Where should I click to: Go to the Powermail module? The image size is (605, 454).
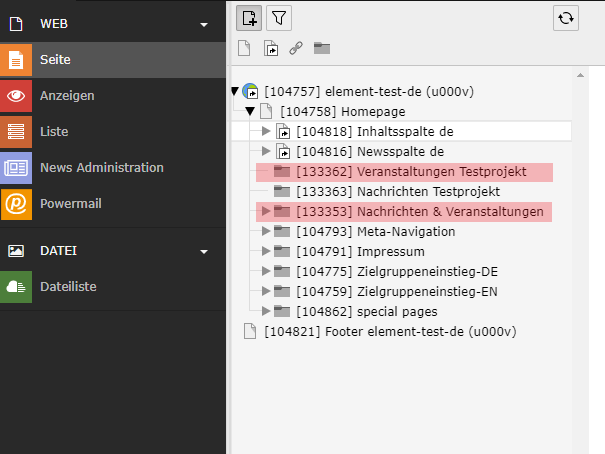tap(70, 204)
